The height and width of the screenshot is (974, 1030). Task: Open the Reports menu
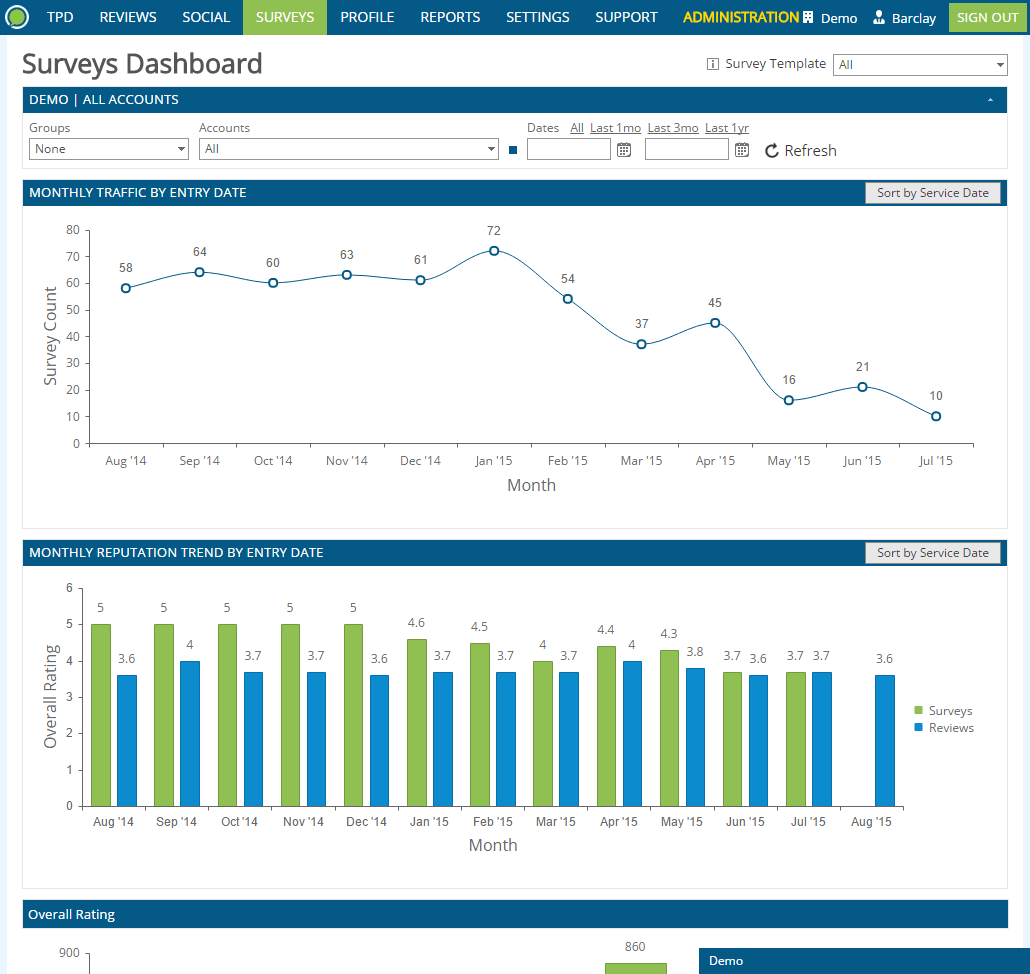450,17
